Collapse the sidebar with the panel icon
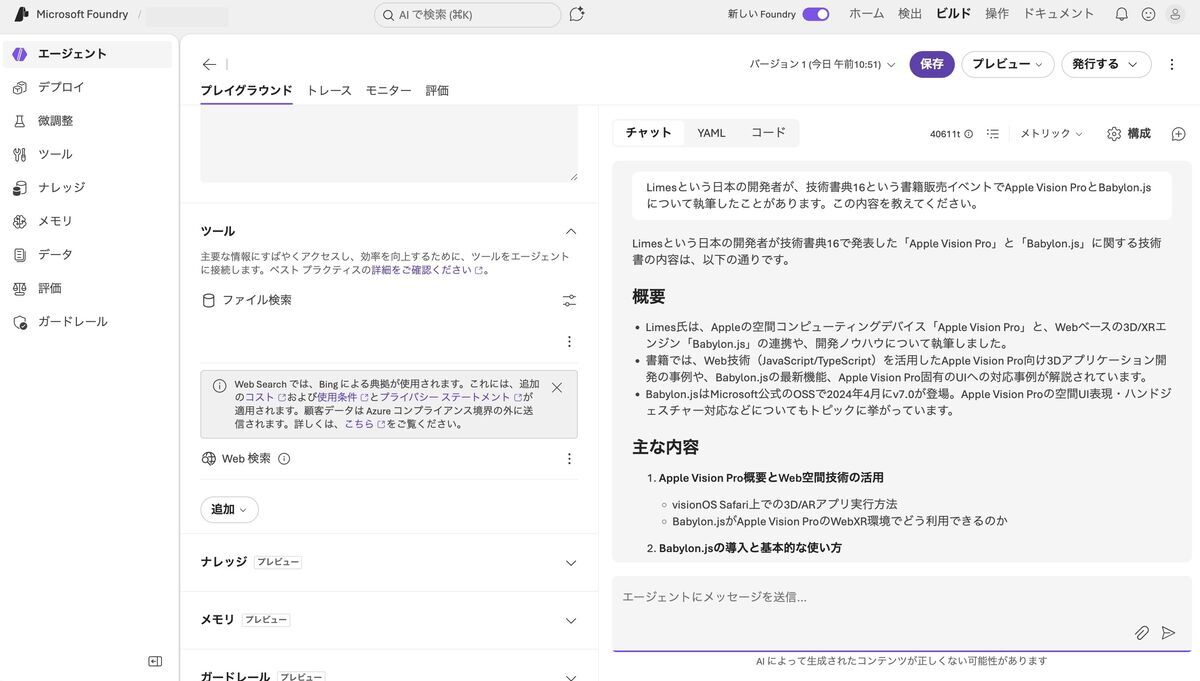The image size is (1200, 681). (x=155, y=661)
